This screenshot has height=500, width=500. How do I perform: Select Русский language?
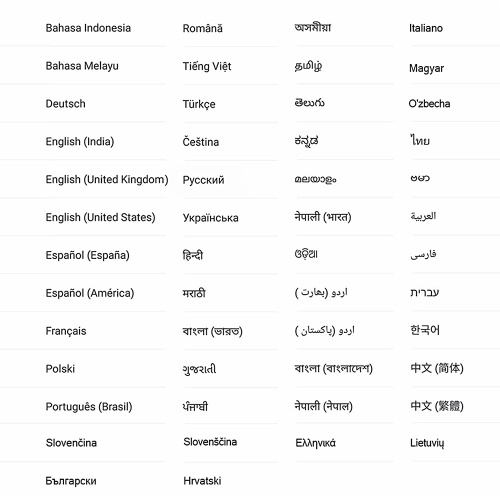pyautogui.click(x=203, y=180)
